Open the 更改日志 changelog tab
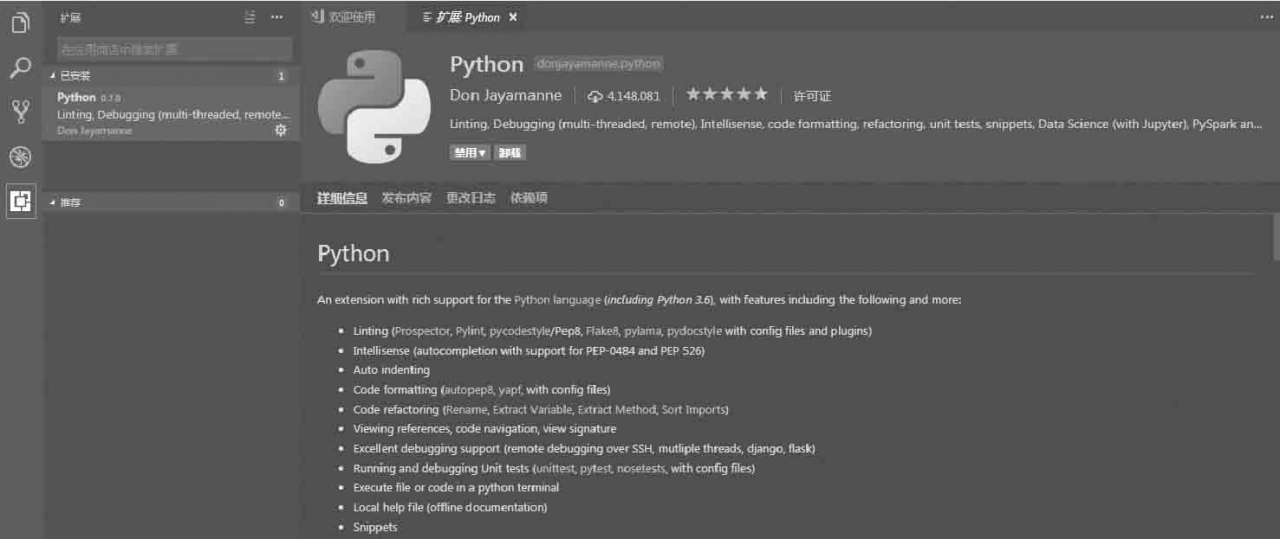The width and height of the screenshot is (1280, 539). coord(471,198)
